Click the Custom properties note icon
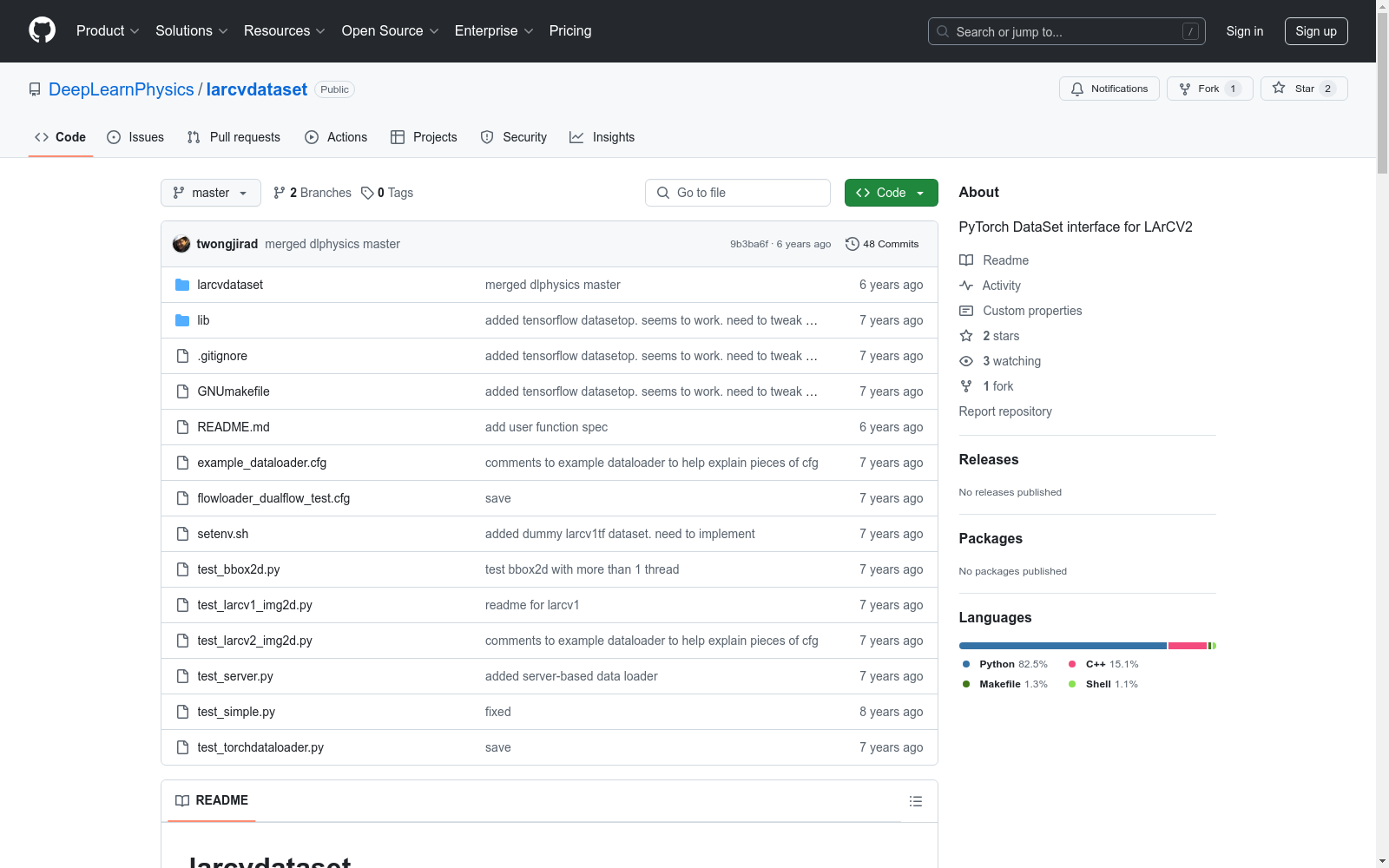Viewport: 1389px width, 868px height. coord(966,311)
